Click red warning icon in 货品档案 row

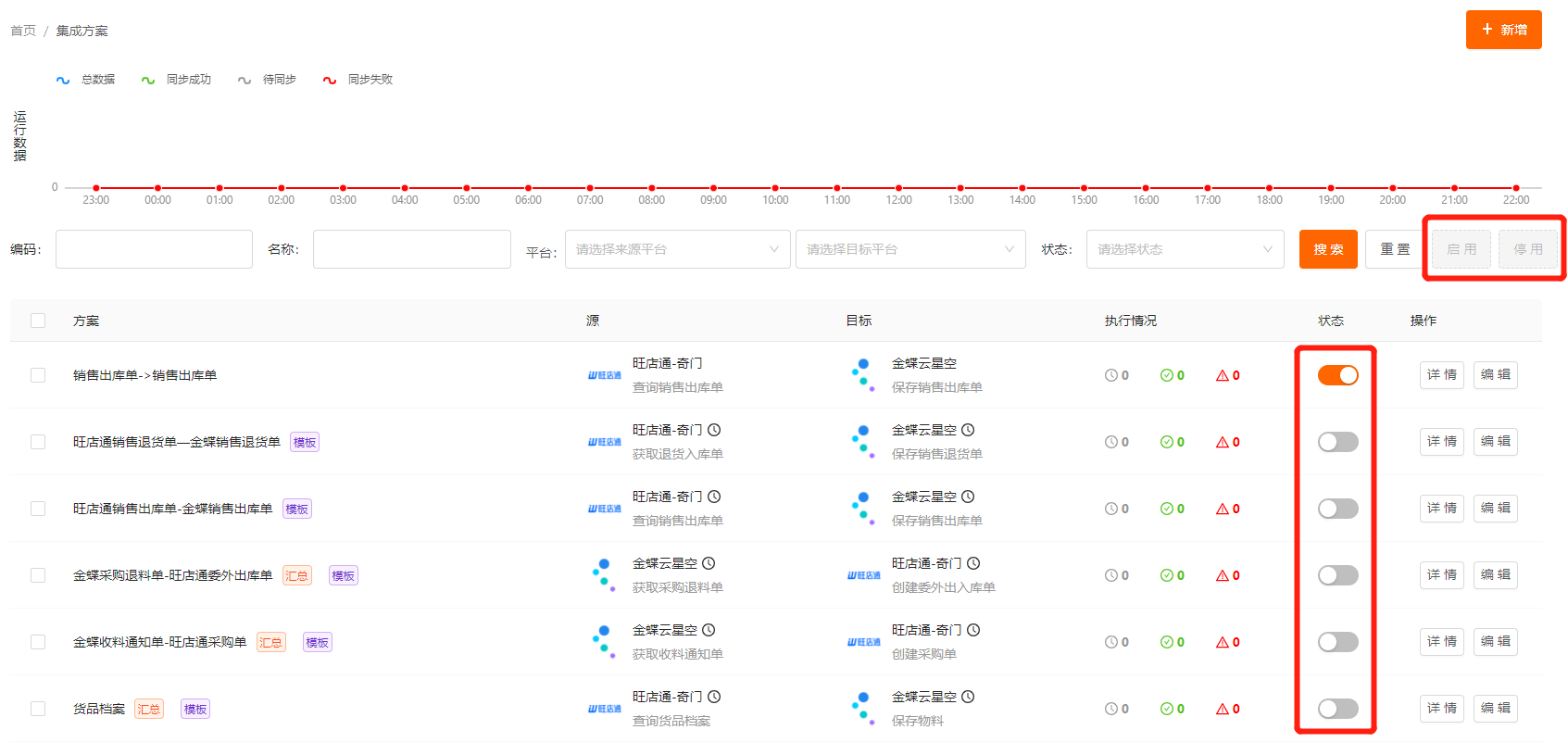click(x=1222, y=709)
